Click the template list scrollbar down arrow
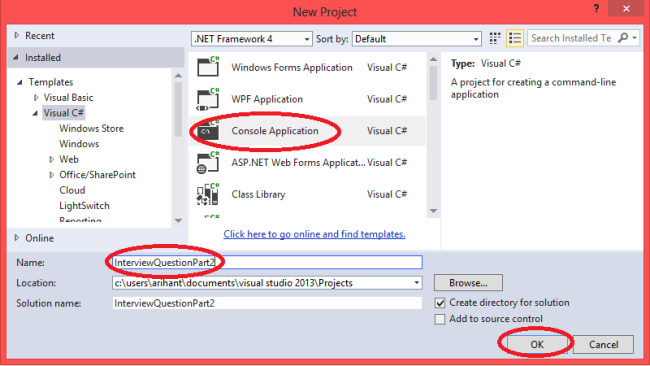This screenshot has height=366, width=650. 433,211
